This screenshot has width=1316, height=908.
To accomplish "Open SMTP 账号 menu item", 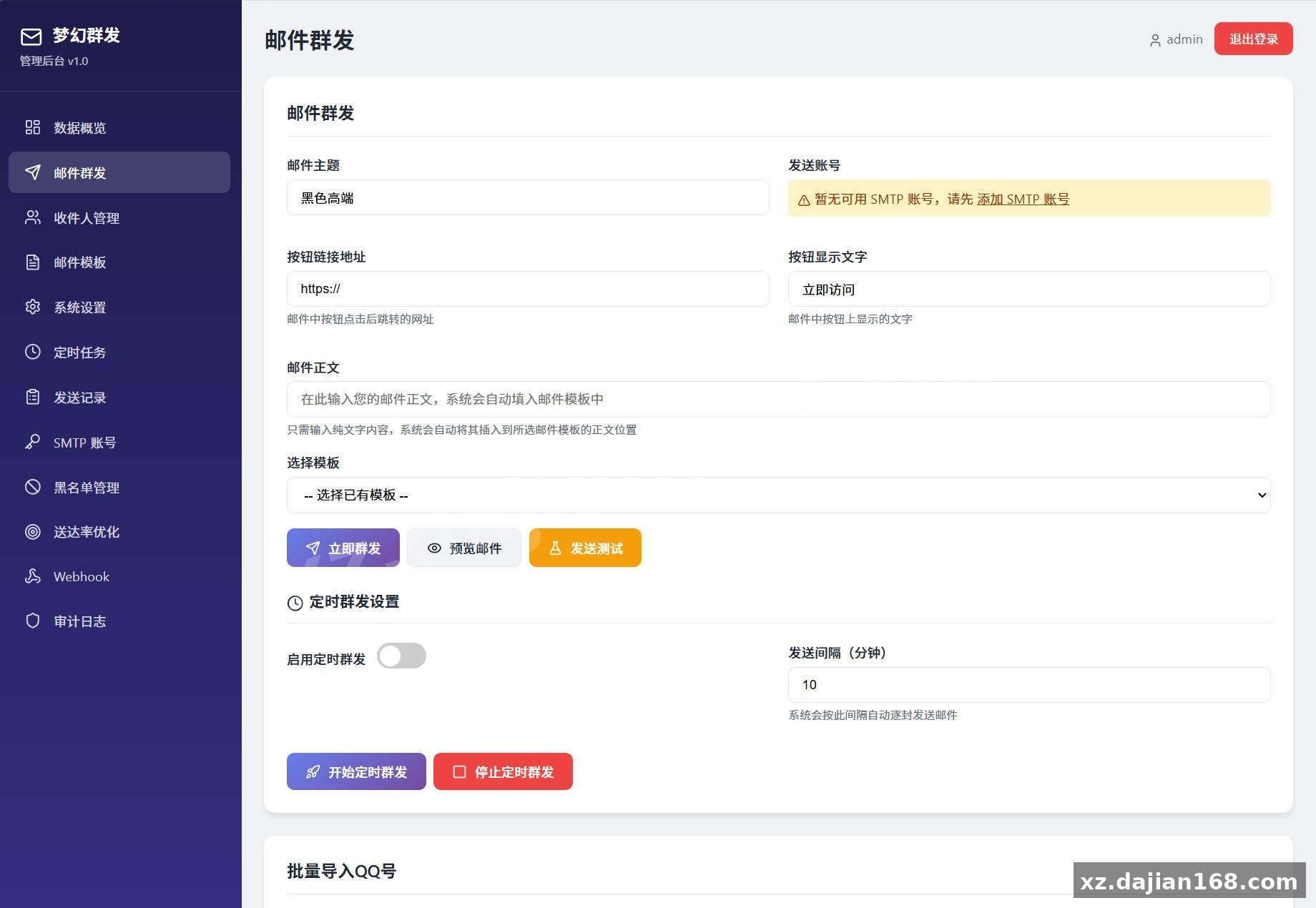I will (x=119, y=442).
